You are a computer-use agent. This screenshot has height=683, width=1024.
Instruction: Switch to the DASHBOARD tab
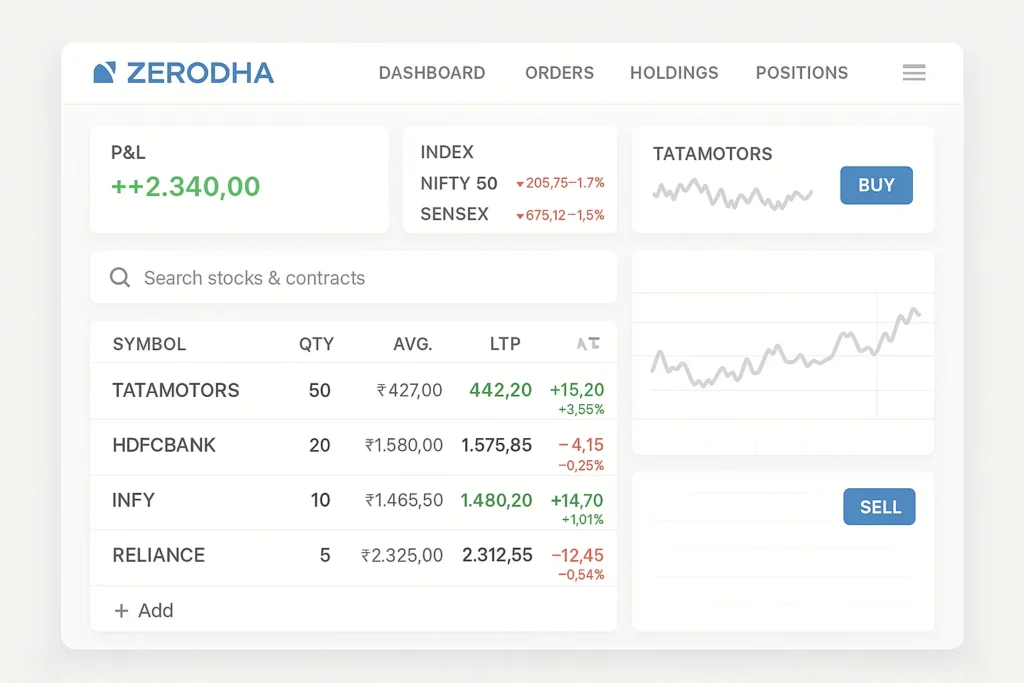click(x=432, y=72)
